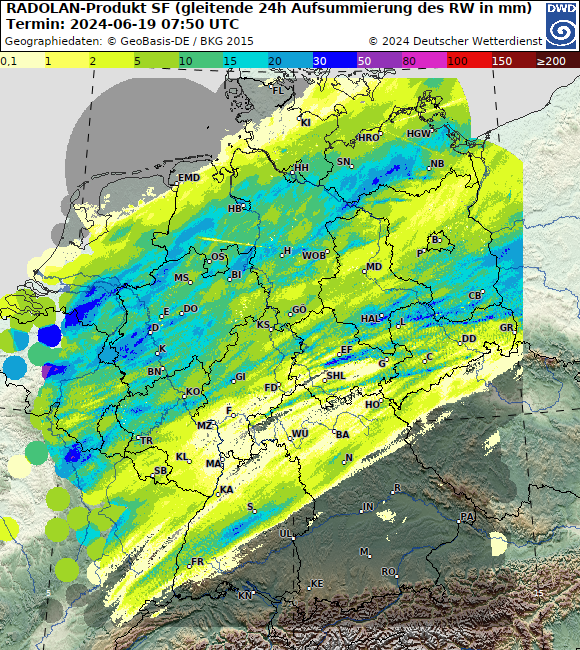
Task: Click the KE city label
Action: [x=317, y=584]
